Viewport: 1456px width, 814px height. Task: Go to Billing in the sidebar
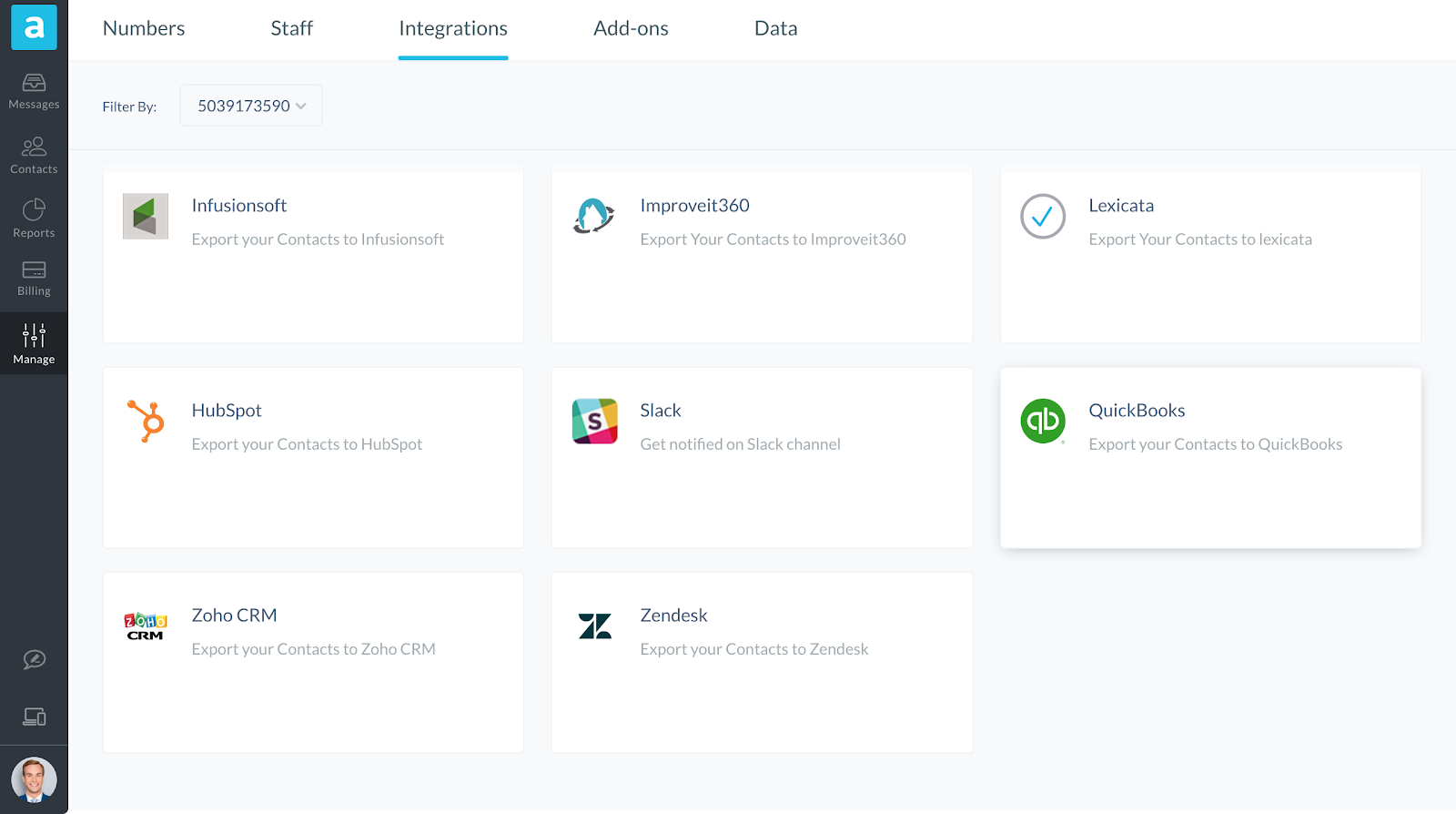(x=34, y=279)
